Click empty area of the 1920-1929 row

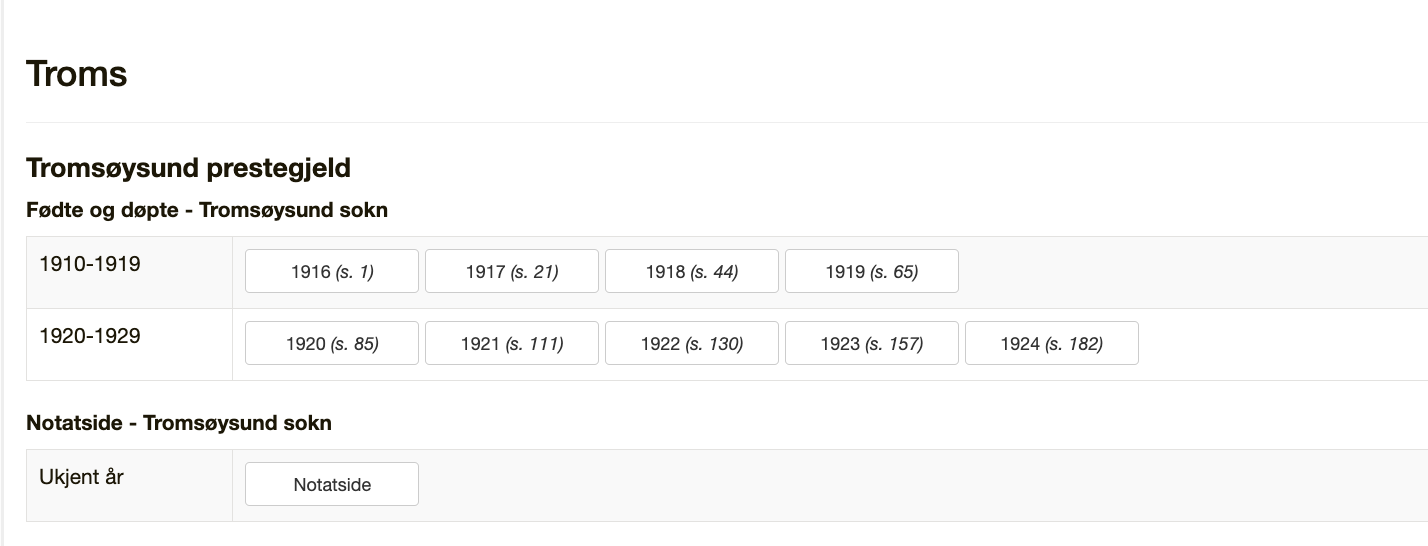pos(1280,344)
